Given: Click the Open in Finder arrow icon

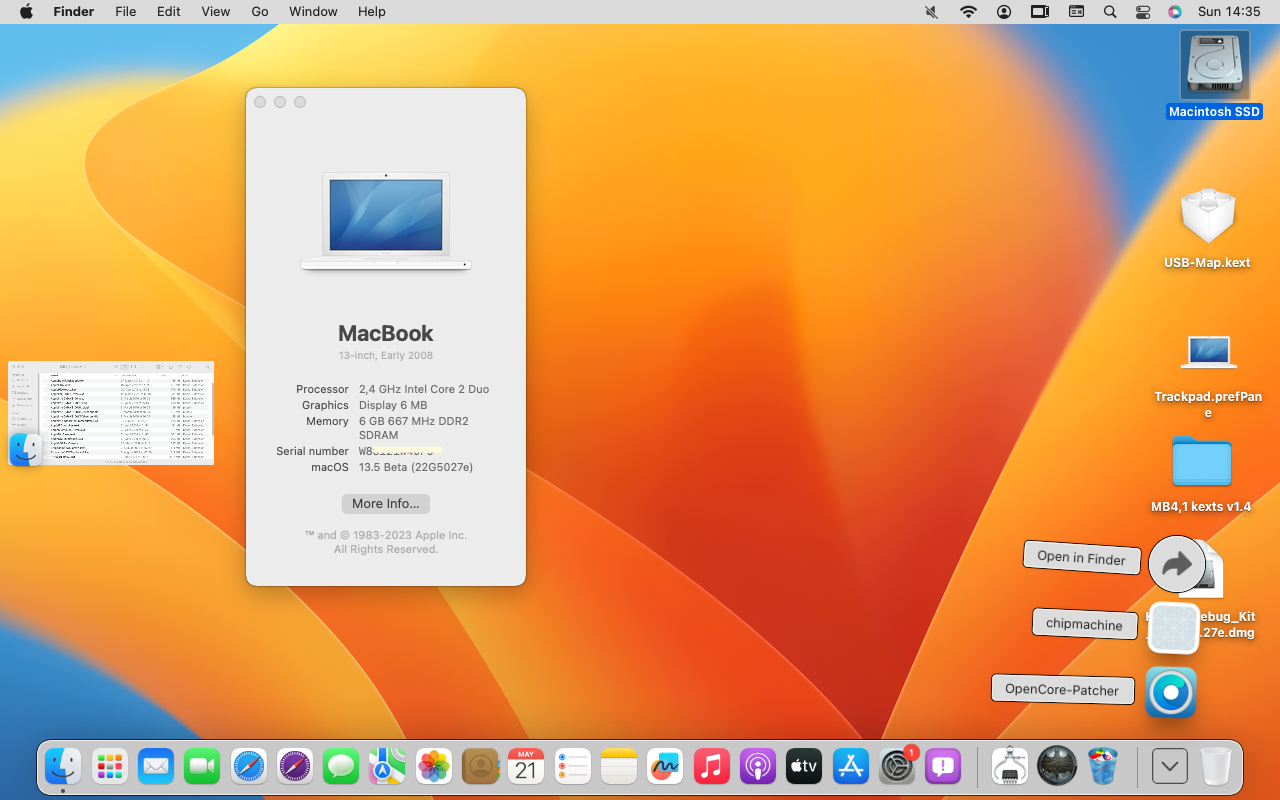Looking at the screenshot, I should pos(1177,564).
